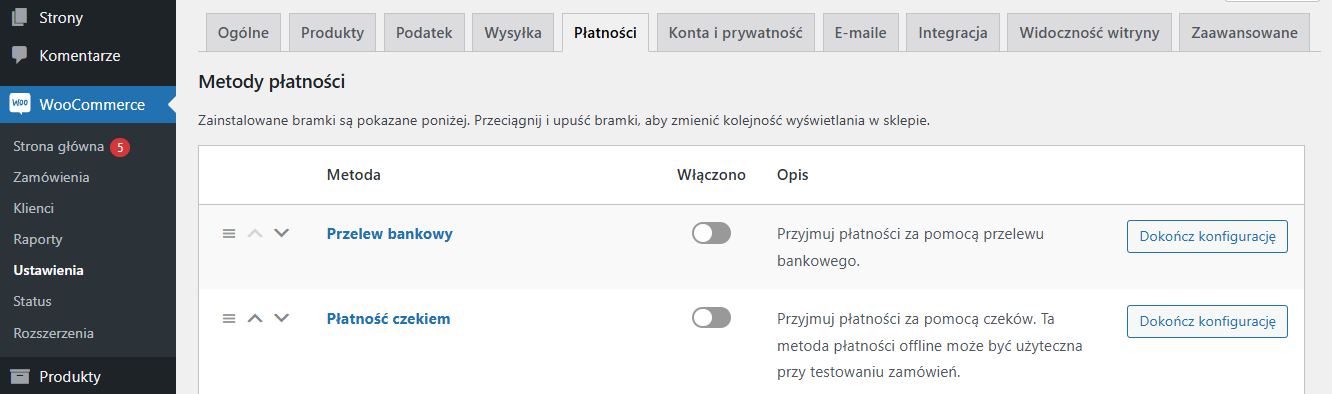1332x394 pixels.
Task: Click the WooCommerce logo icon in sidebar
Action: 19,104
